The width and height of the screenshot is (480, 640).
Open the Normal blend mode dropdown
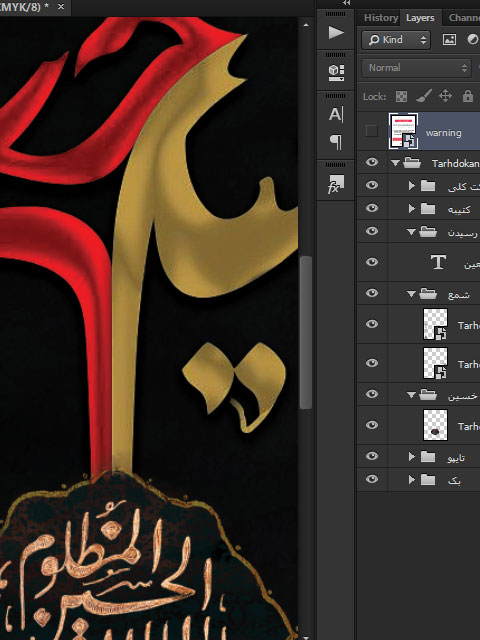[416, 68]
